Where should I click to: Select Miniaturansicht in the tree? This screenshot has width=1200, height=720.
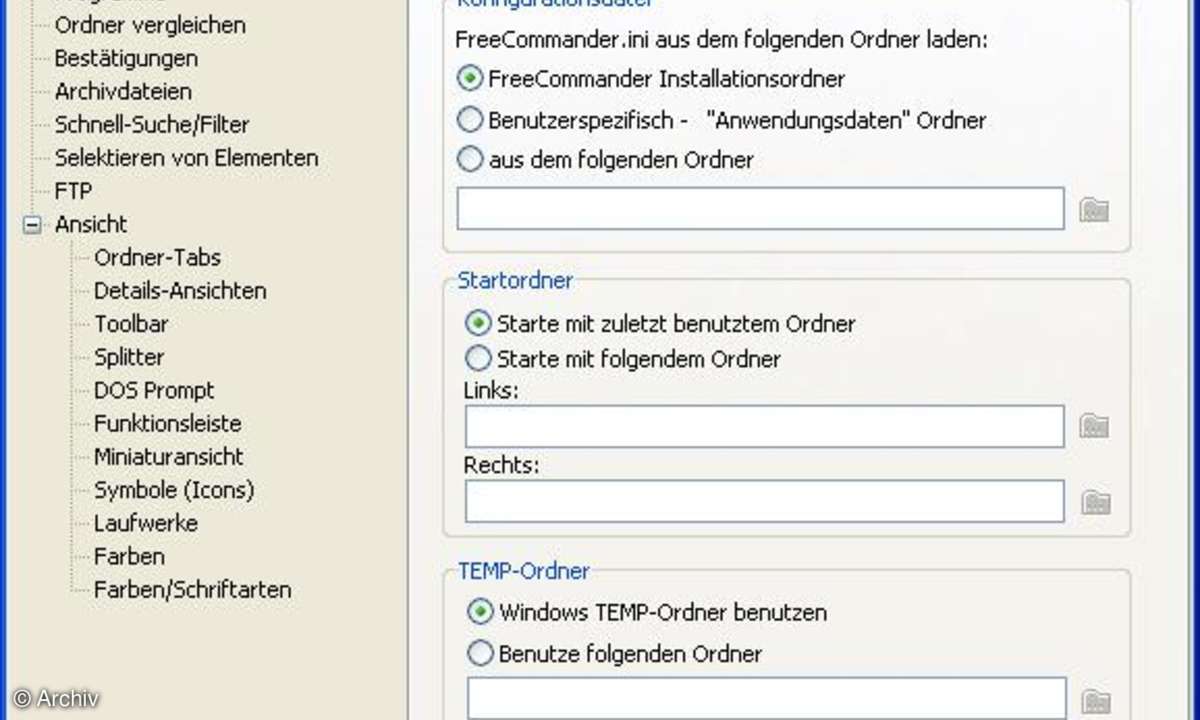[168, 456]
